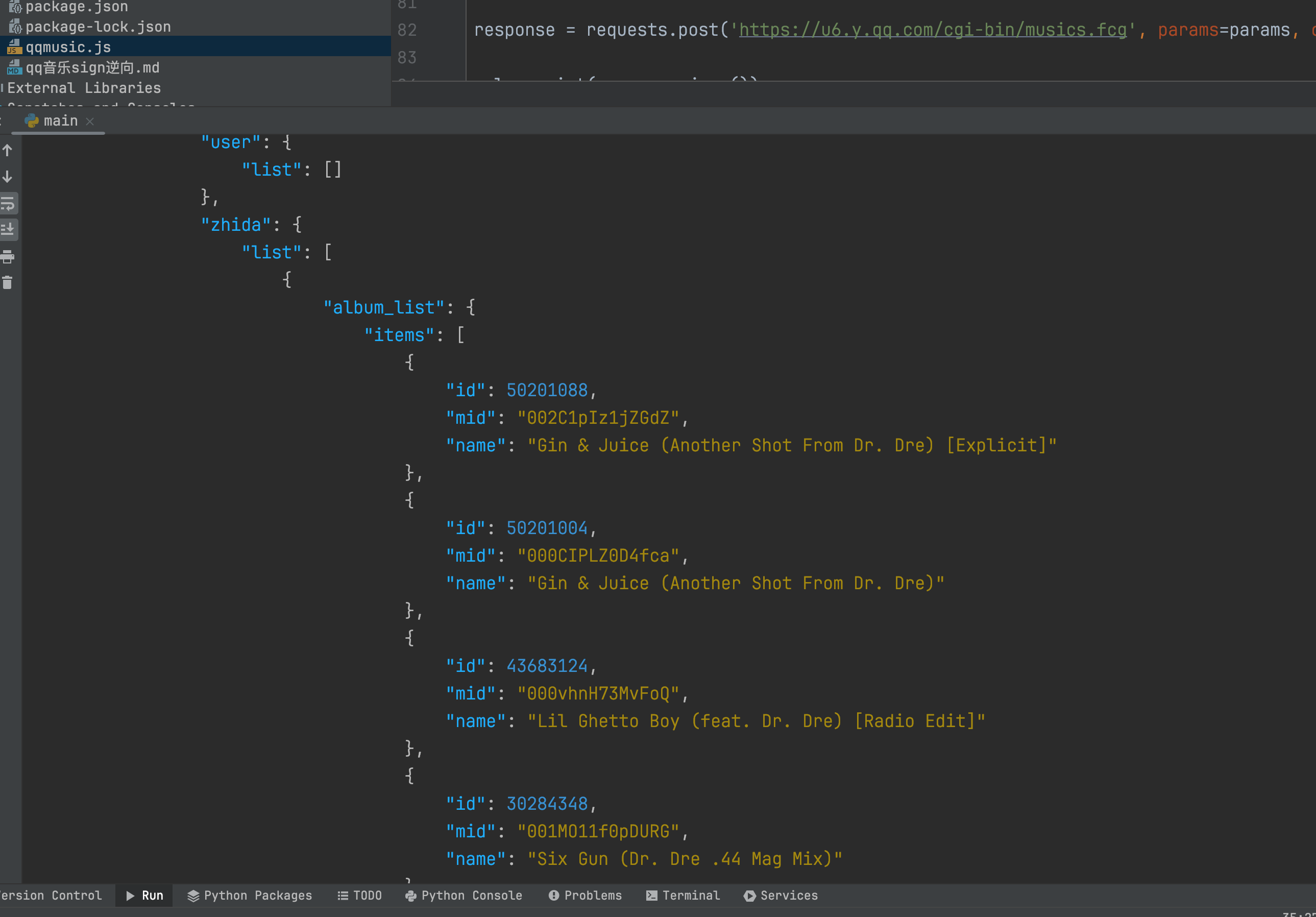Screen dimensions: 1316x917
Task: Open the Services tool window
Action: coord(781,895)
